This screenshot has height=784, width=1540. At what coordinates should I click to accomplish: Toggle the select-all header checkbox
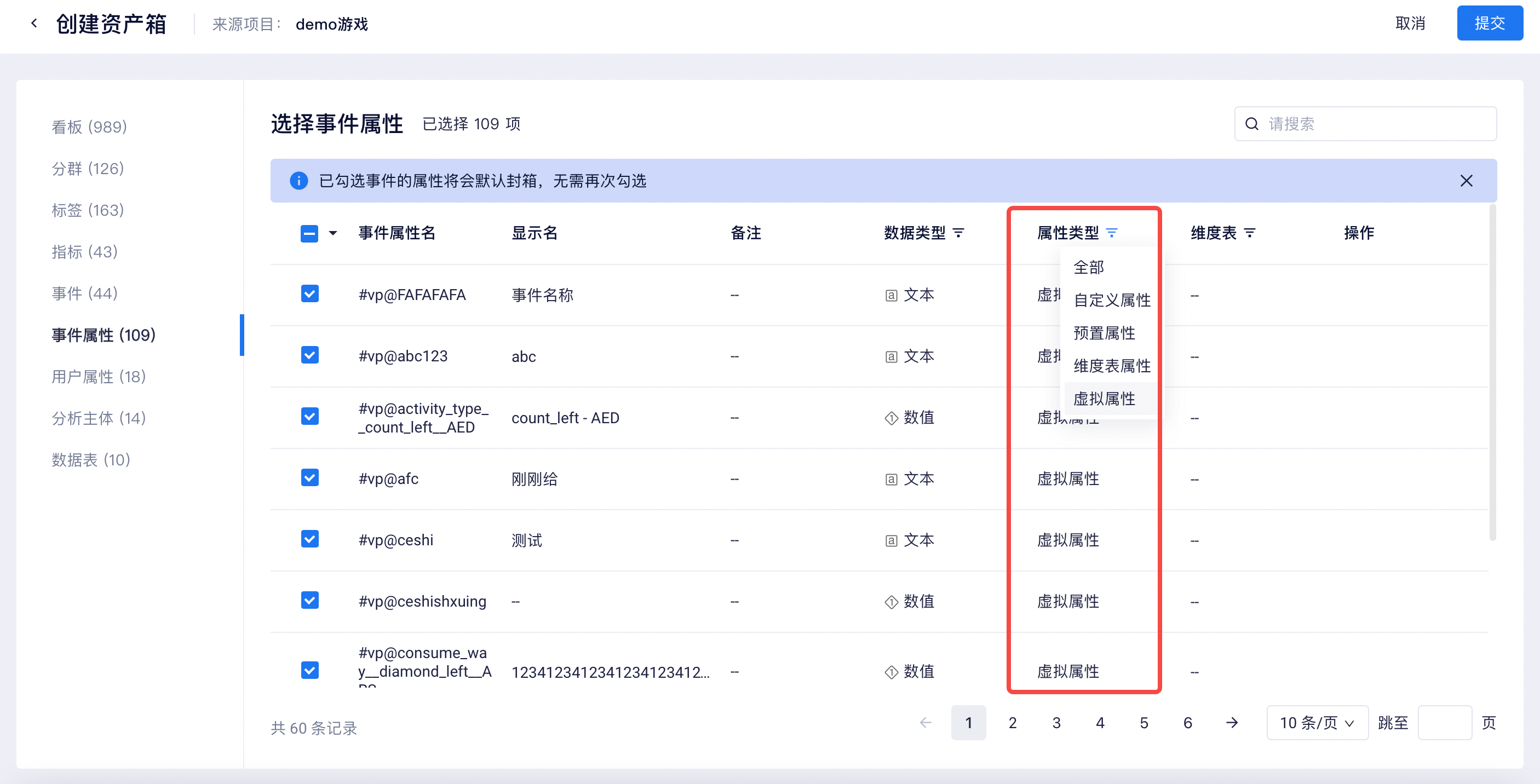pos(309,233)
